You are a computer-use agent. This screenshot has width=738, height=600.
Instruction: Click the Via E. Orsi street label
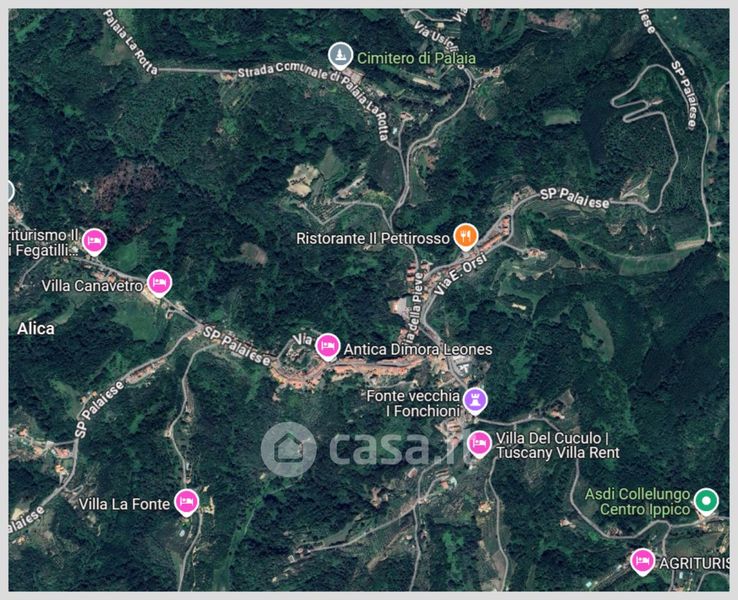(459, 273)
